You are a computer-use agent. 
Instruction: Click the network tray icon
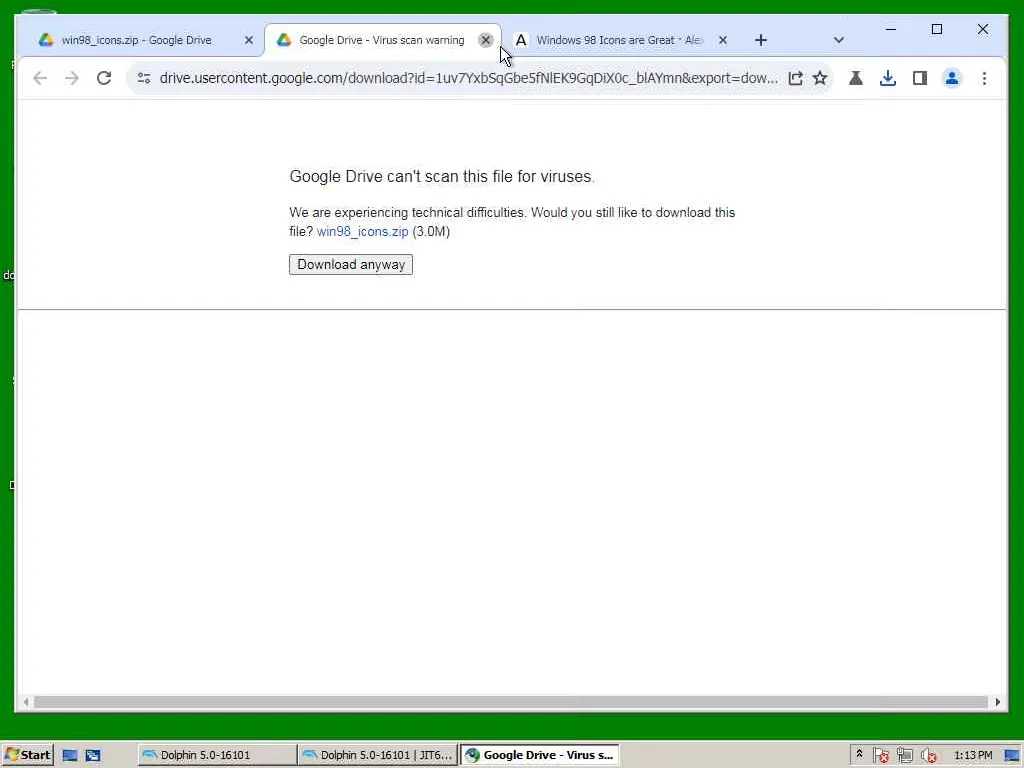click(904, 756)
